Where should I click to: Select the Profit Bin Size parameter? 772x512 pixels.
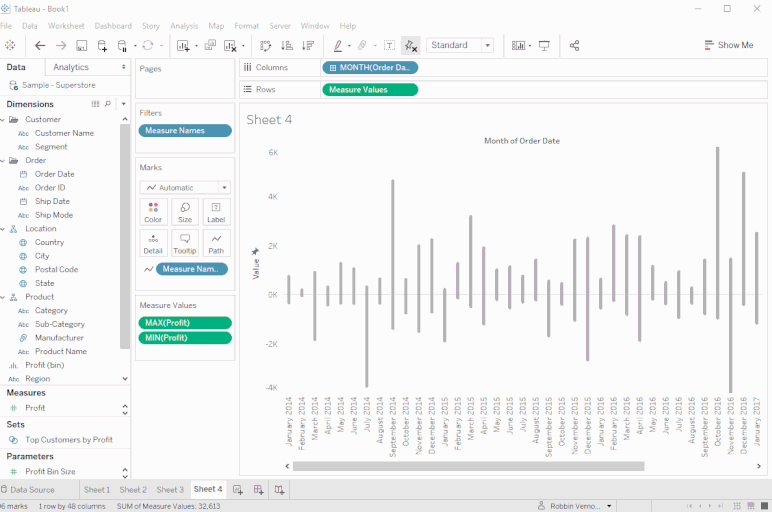pos(50,472)
